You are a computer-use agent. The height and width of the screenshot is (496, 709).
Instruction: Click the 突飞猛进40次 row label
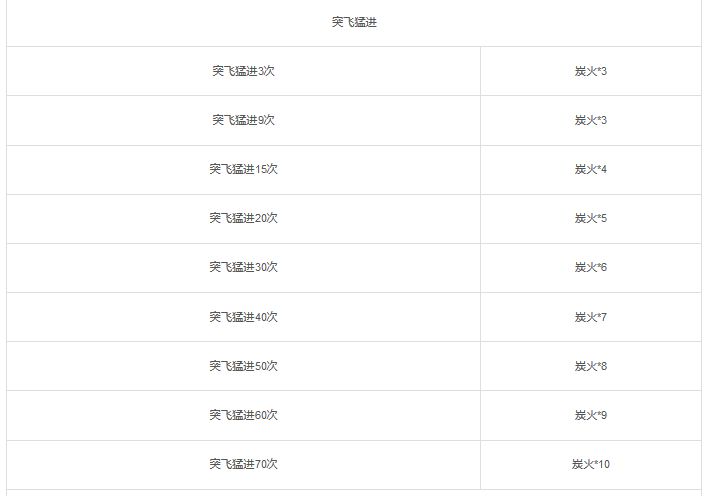(243, 317)
